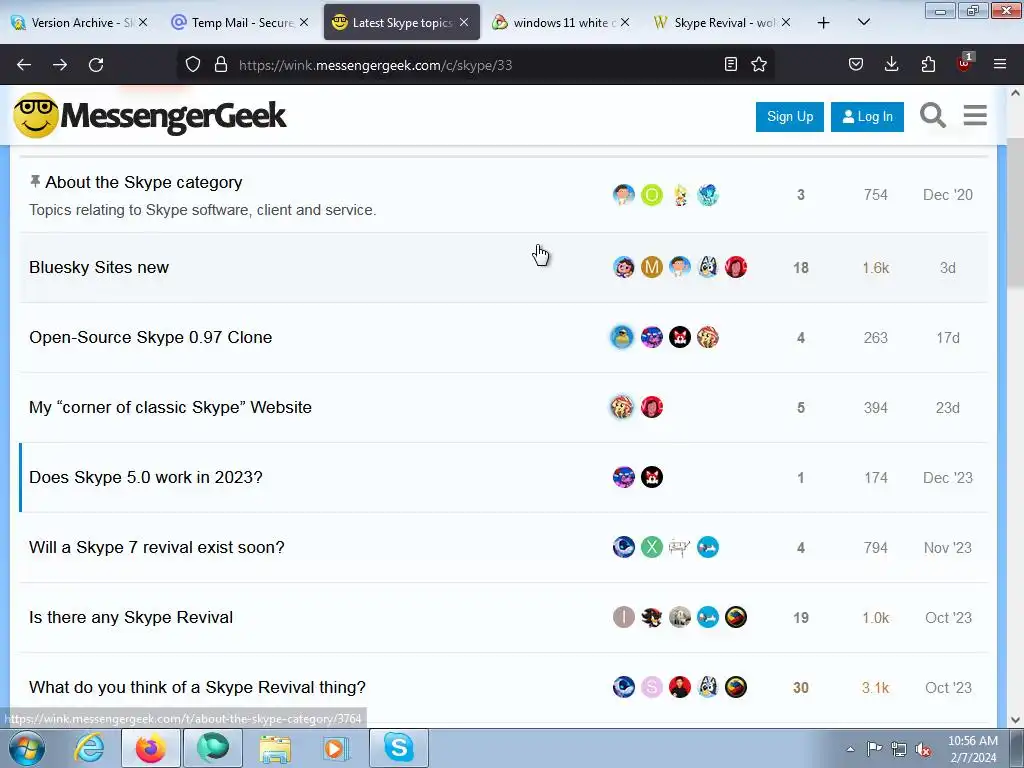
Task: Click red avatar in classic Skype Website row
Action: pyautogui.click(x=652, y=407)
